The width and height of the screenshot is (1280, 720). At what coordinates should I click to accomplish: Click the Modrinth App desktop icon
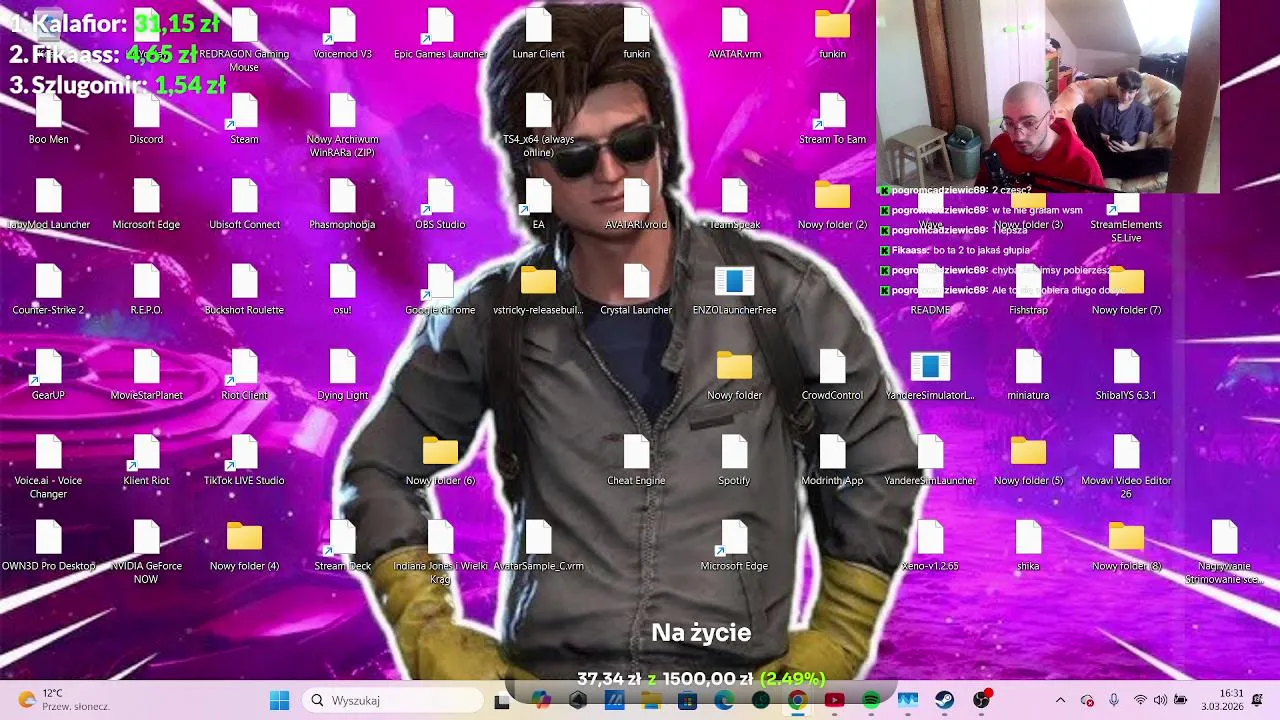coord(832,459)
